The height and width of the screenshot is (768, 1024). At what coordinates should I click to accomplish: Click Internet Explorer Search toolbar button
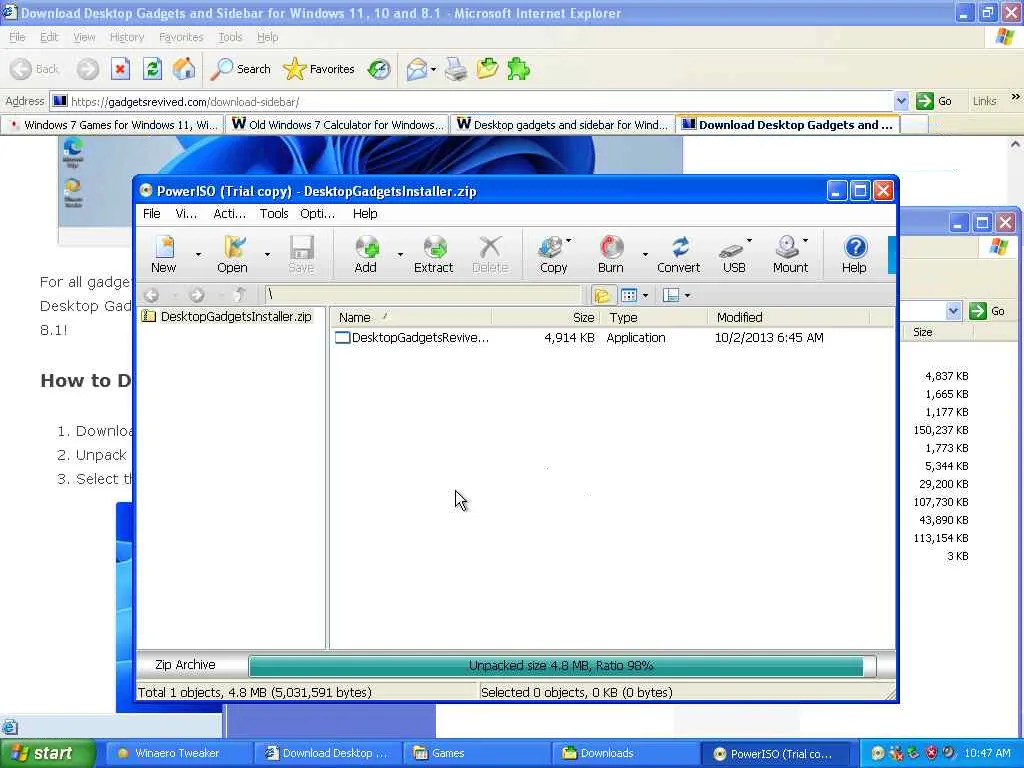point(240,69)
